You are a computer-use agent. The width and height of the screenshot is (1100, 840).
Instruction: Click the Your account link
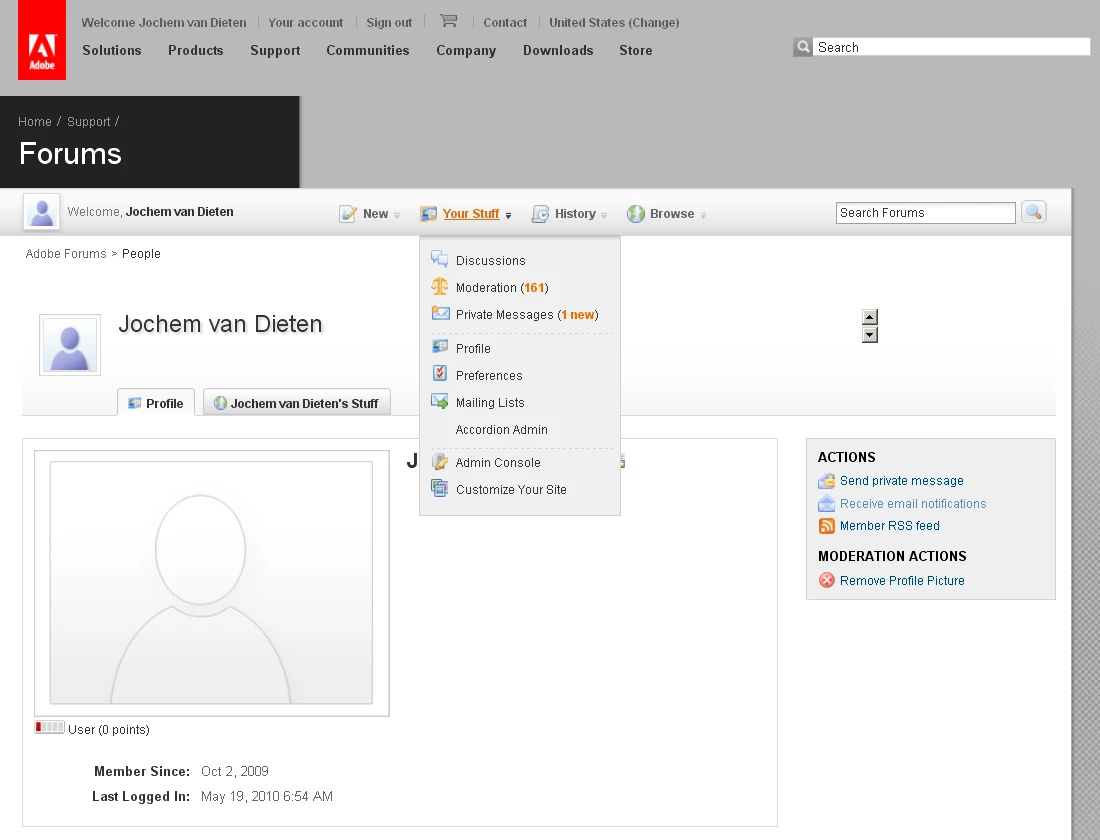pyautogui.click(x=306, y=22)
